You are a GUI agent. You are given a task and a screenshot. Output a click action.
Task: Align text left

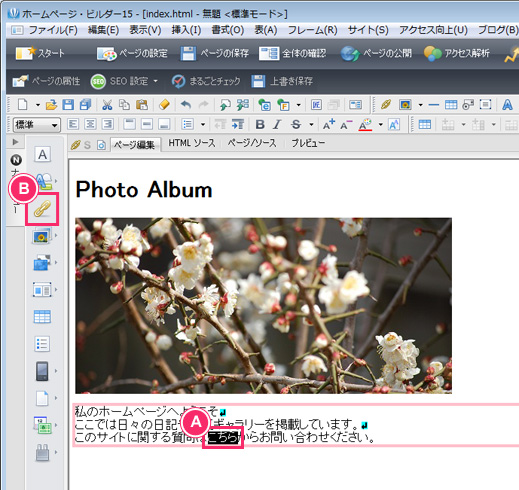[73, 125]
